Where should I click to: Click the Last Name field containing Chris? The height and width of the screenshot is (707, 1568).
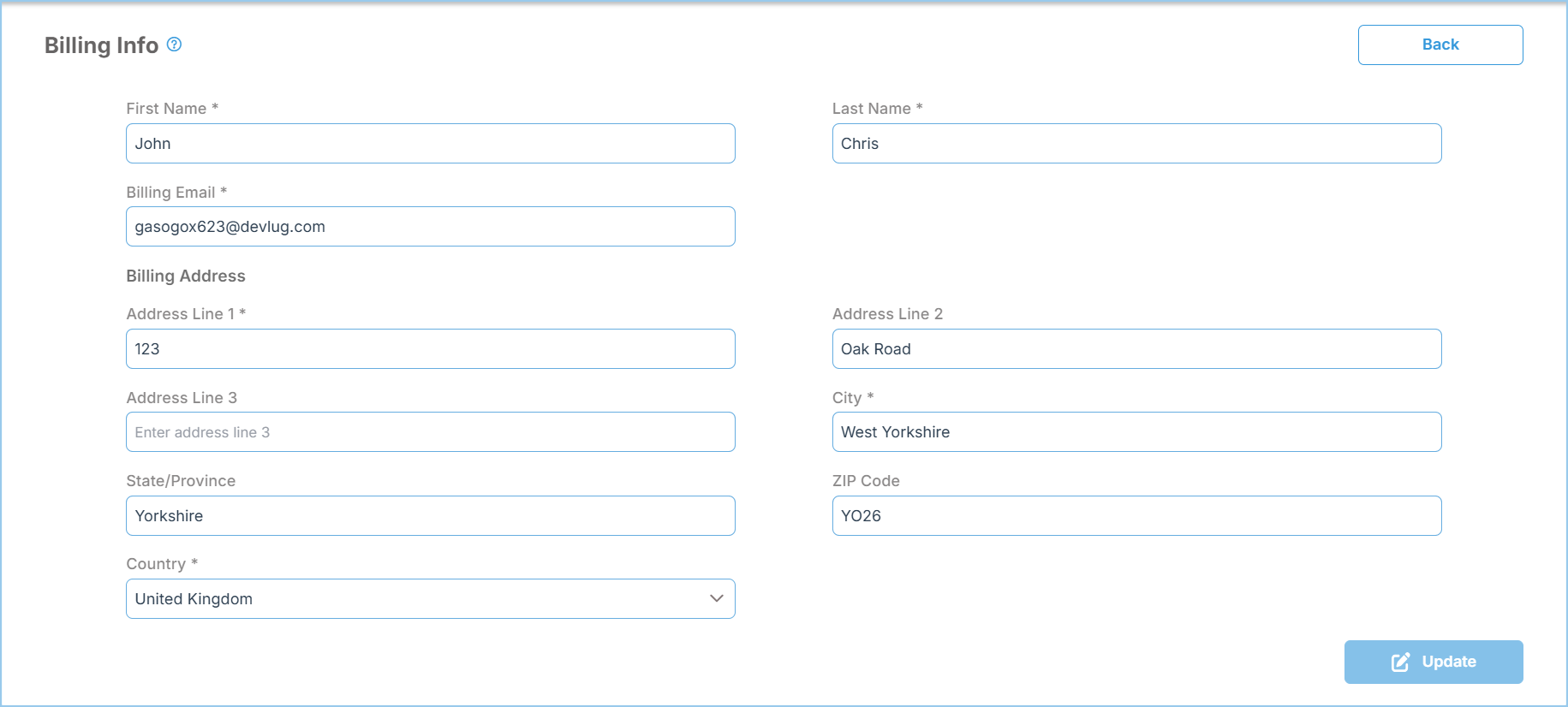pos(1136,144)
